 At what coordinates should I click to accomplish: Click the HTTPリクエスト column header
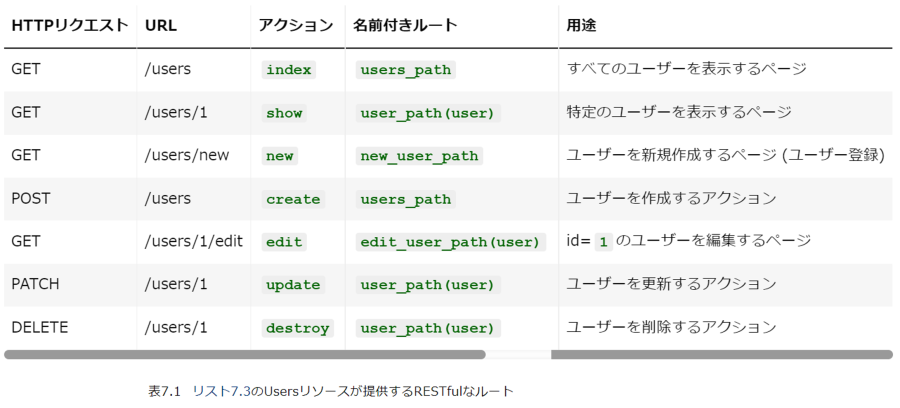pos(70,26)
